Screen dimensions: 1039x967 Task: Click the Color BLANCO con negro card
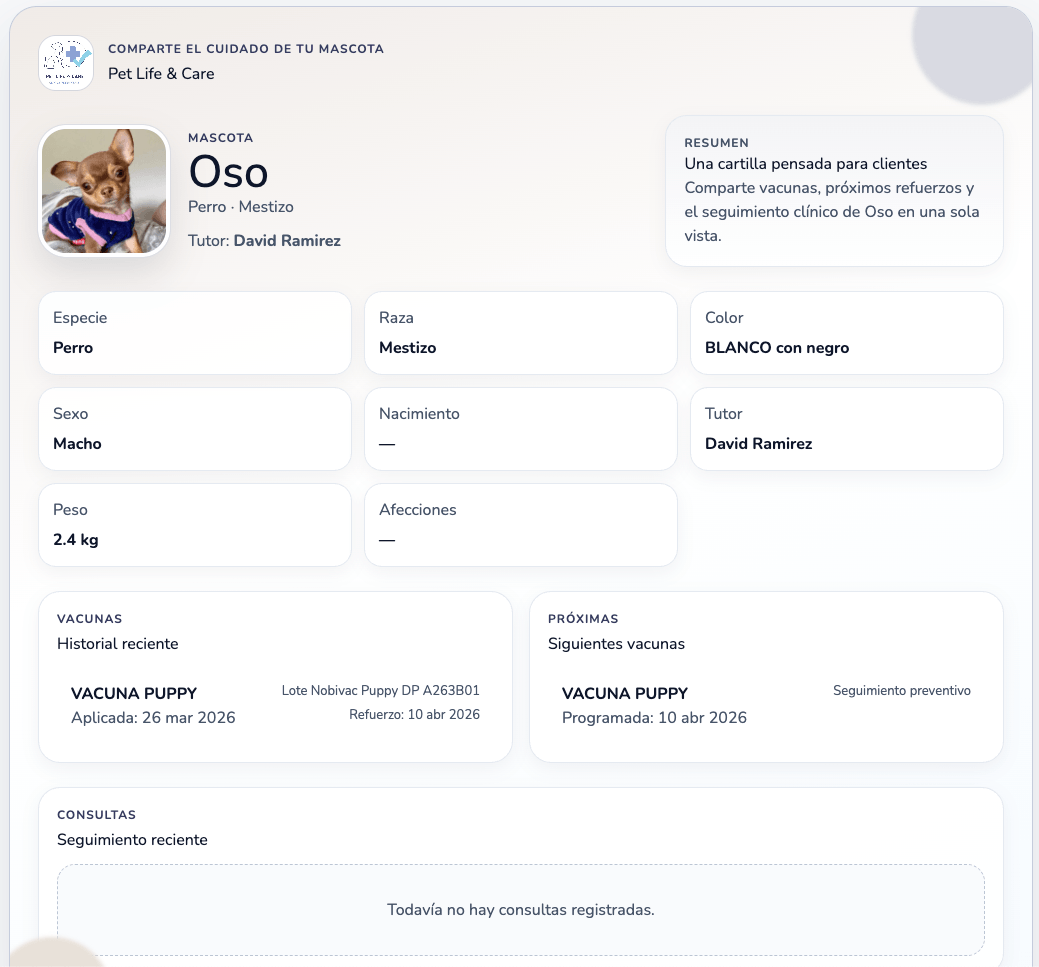coord(846,333)
